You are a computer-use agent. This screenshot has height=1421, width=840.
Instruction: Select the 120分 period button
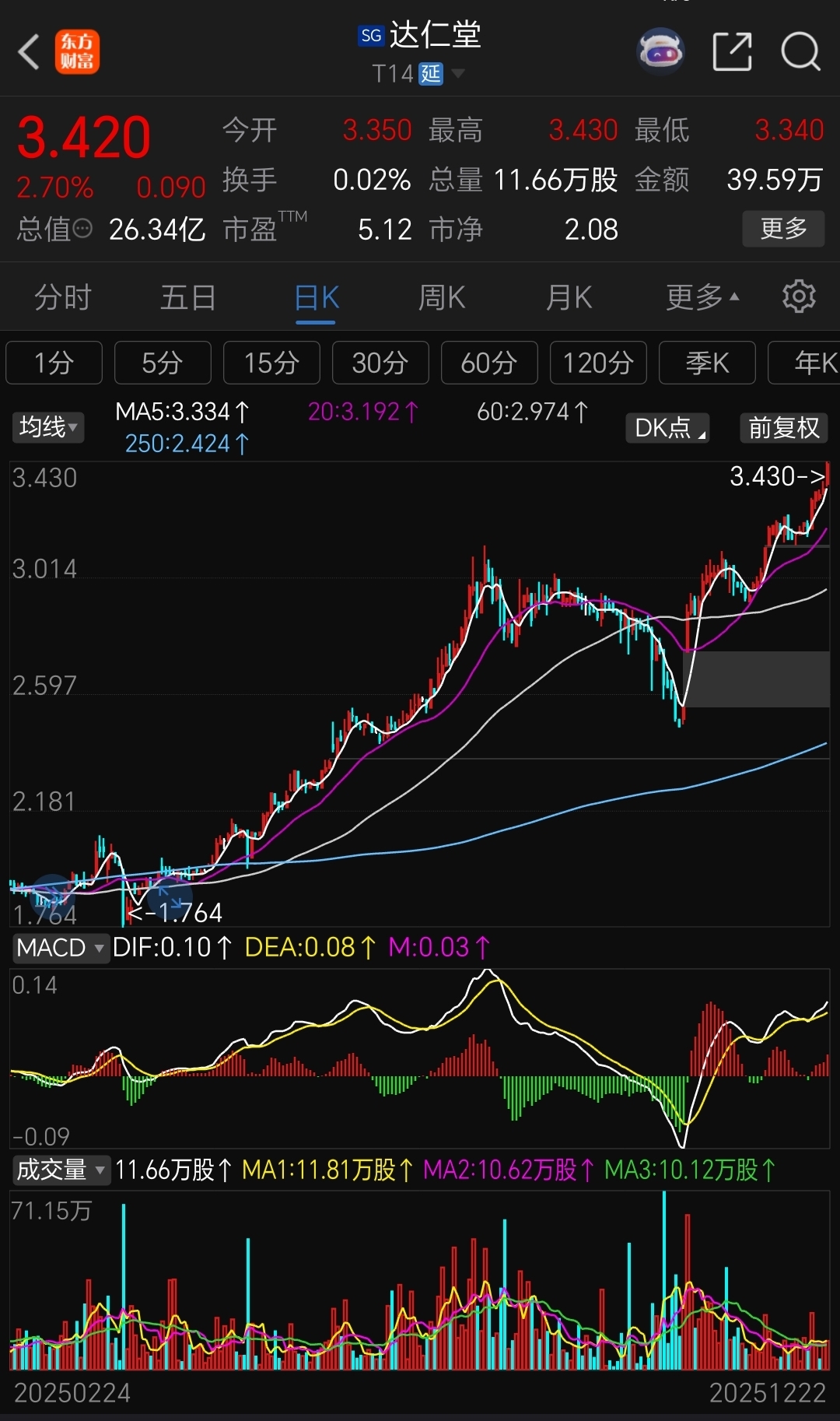pyautogui.click(x=598, y=363)
